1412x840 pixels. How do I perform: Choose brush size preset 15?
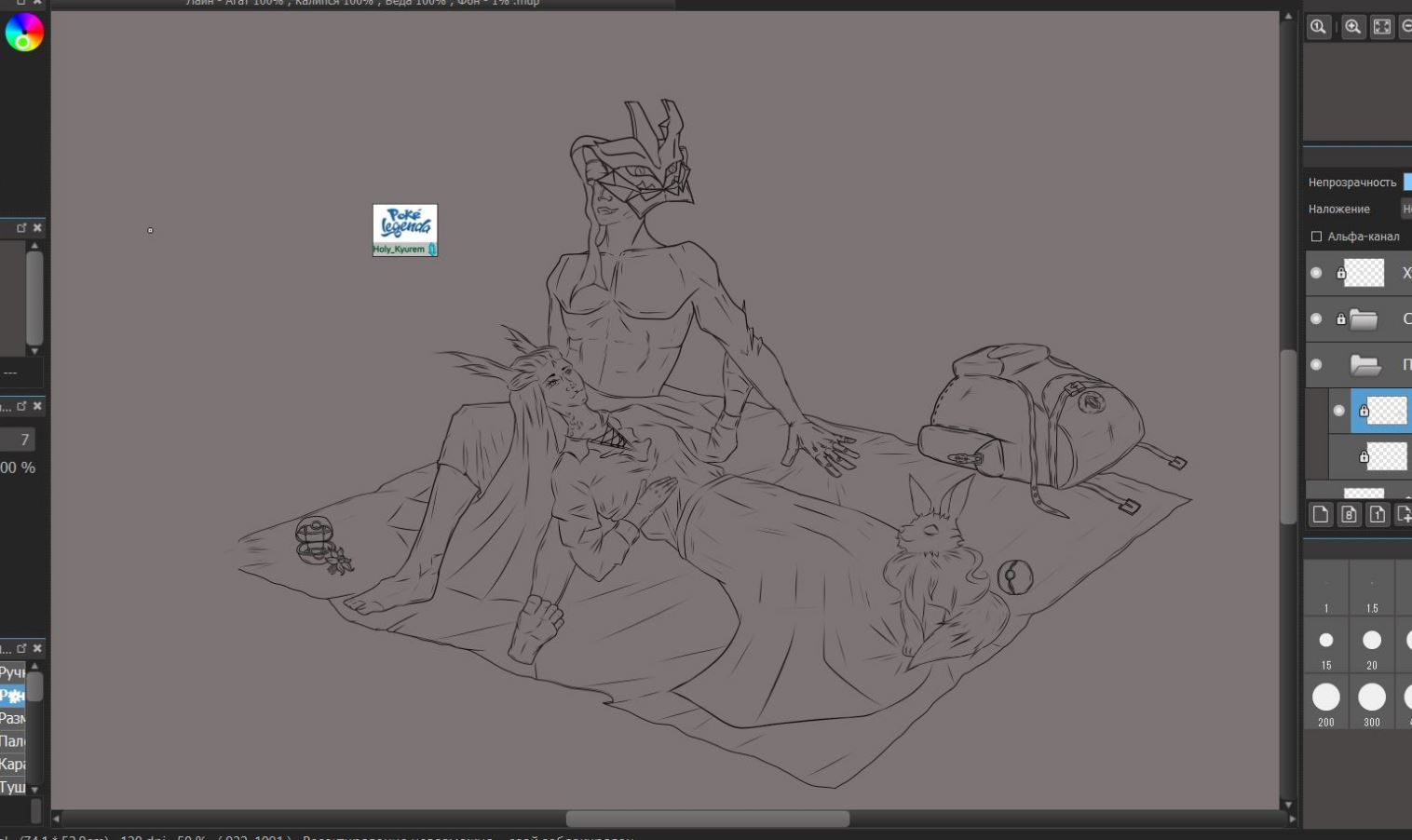pos(1326,644)
